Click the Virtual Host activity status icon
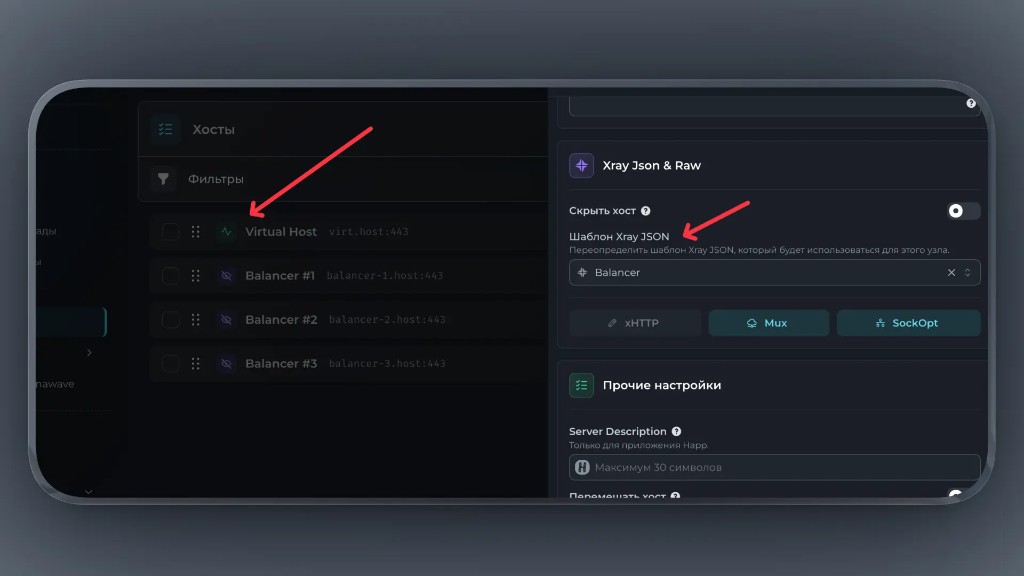1024x576 pixels. (226, 232)
